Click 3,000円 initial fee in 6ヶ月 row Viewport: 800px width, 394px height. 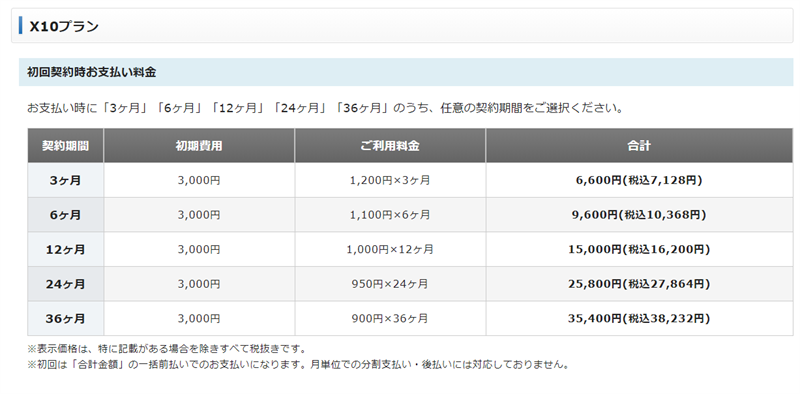(x=199, y=215)
